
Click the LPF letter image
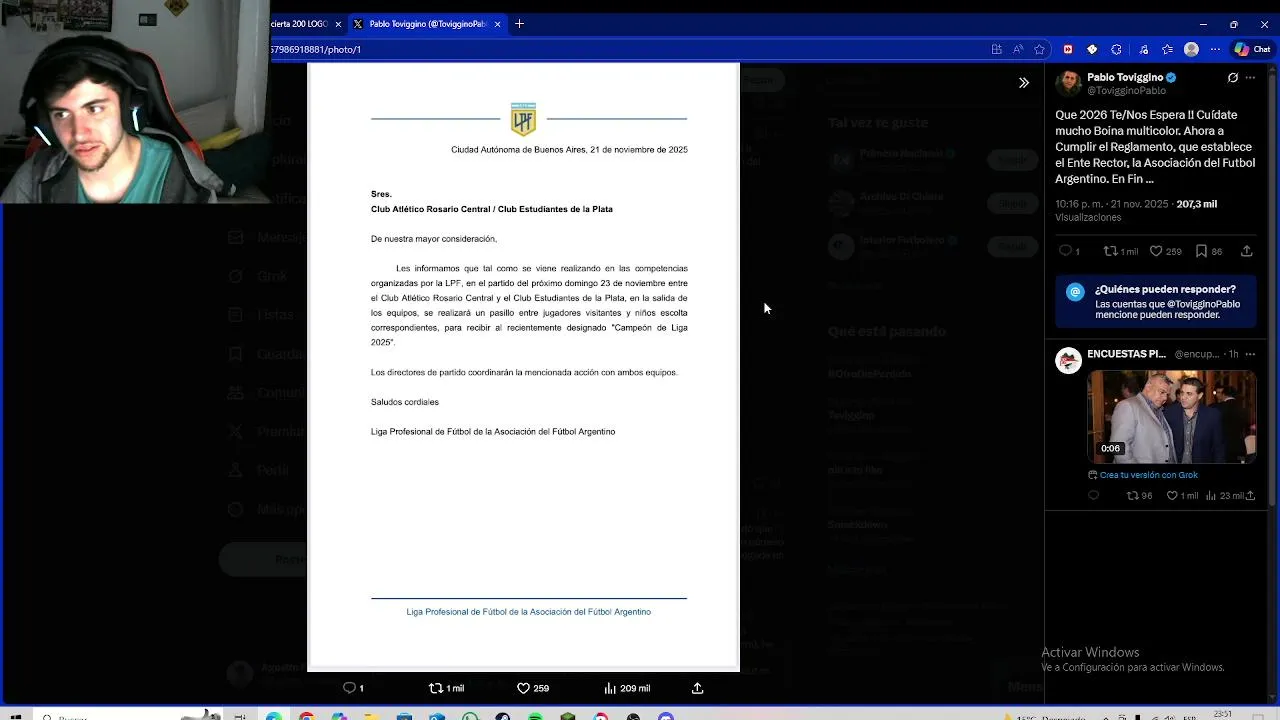pyautogui.click(x=523, y=366)
